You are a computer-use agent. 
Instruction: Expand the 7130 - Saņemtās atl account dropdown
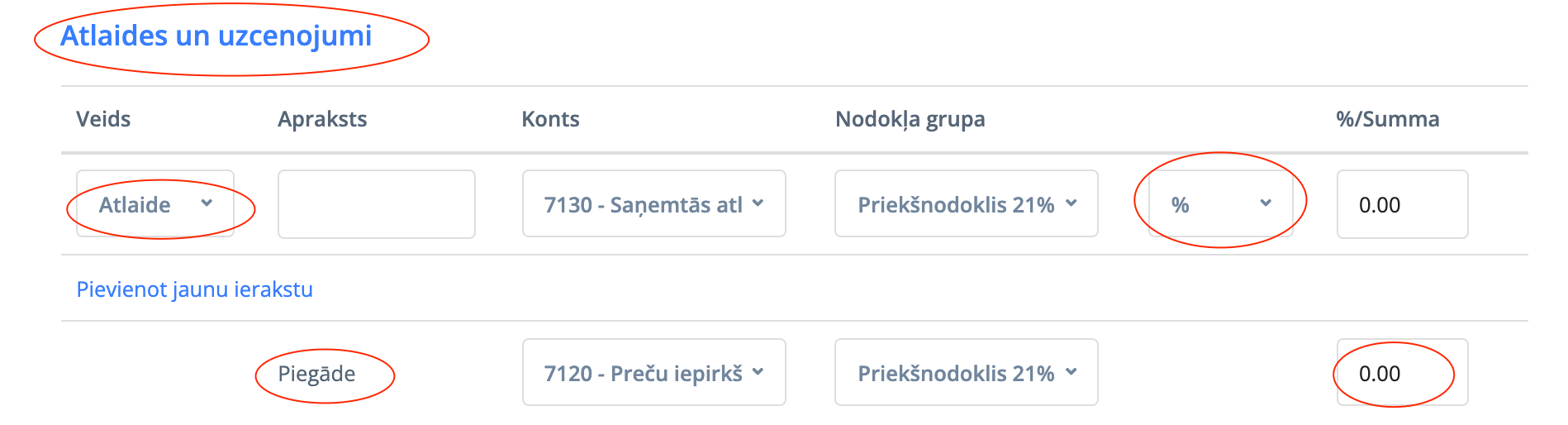[653, 204]
